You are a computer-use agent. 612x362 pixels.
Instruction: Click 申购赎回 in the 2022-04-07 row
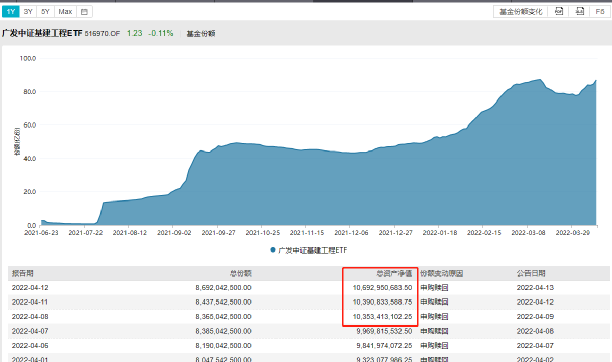pos(434,331)
